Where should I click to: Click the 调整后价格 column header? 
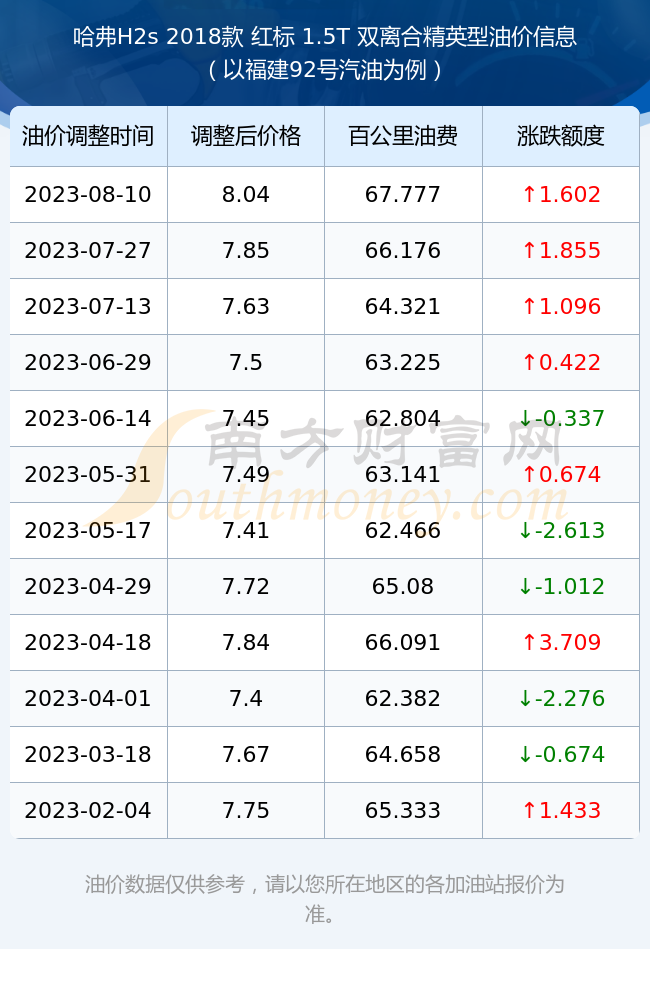(246, 136)
